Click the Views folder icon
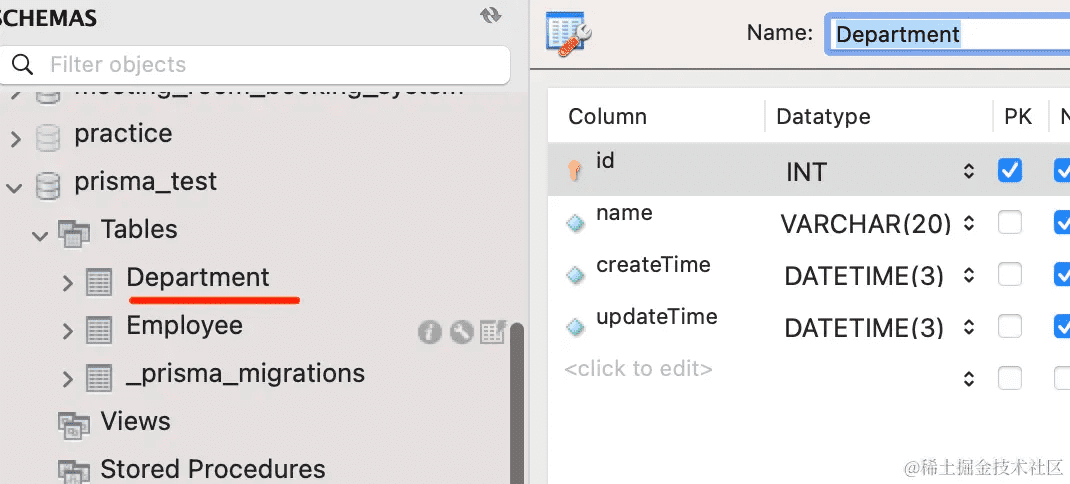This screenshot has height=484, width=1070. 74,423
